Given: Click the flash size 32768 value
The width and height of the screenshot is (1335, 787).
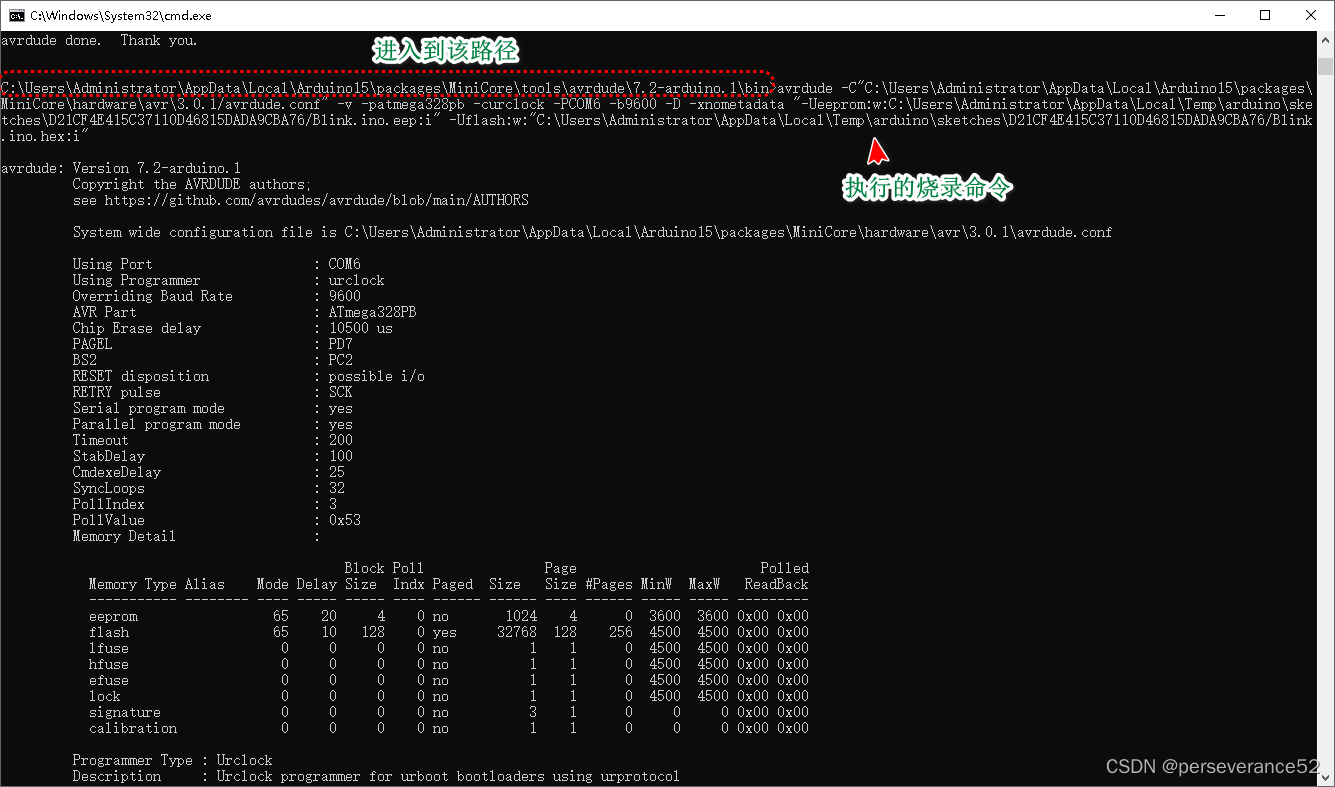Looking at the screenshot, I should tap(516, 632).
